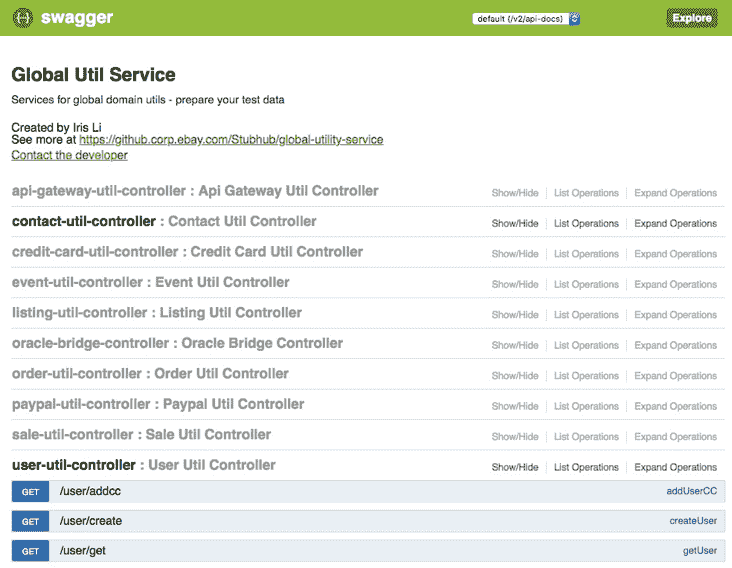Expand Operations for contact-util-controller
This screenshot has height=568, width=732.
[676, 224]
